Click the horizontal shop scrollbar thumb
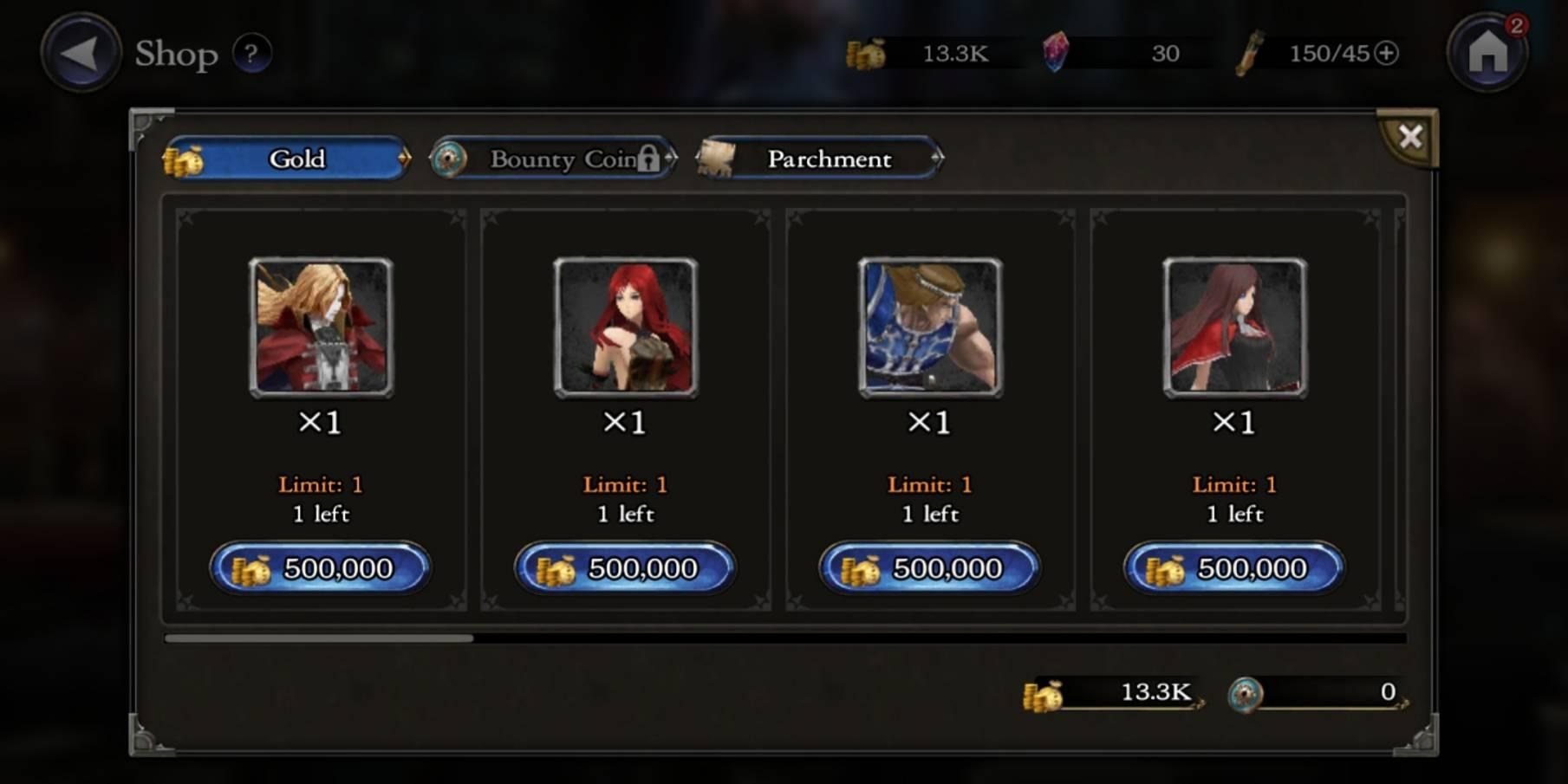The height and width of the screenshot is (784, 1568). pos(319,638)
